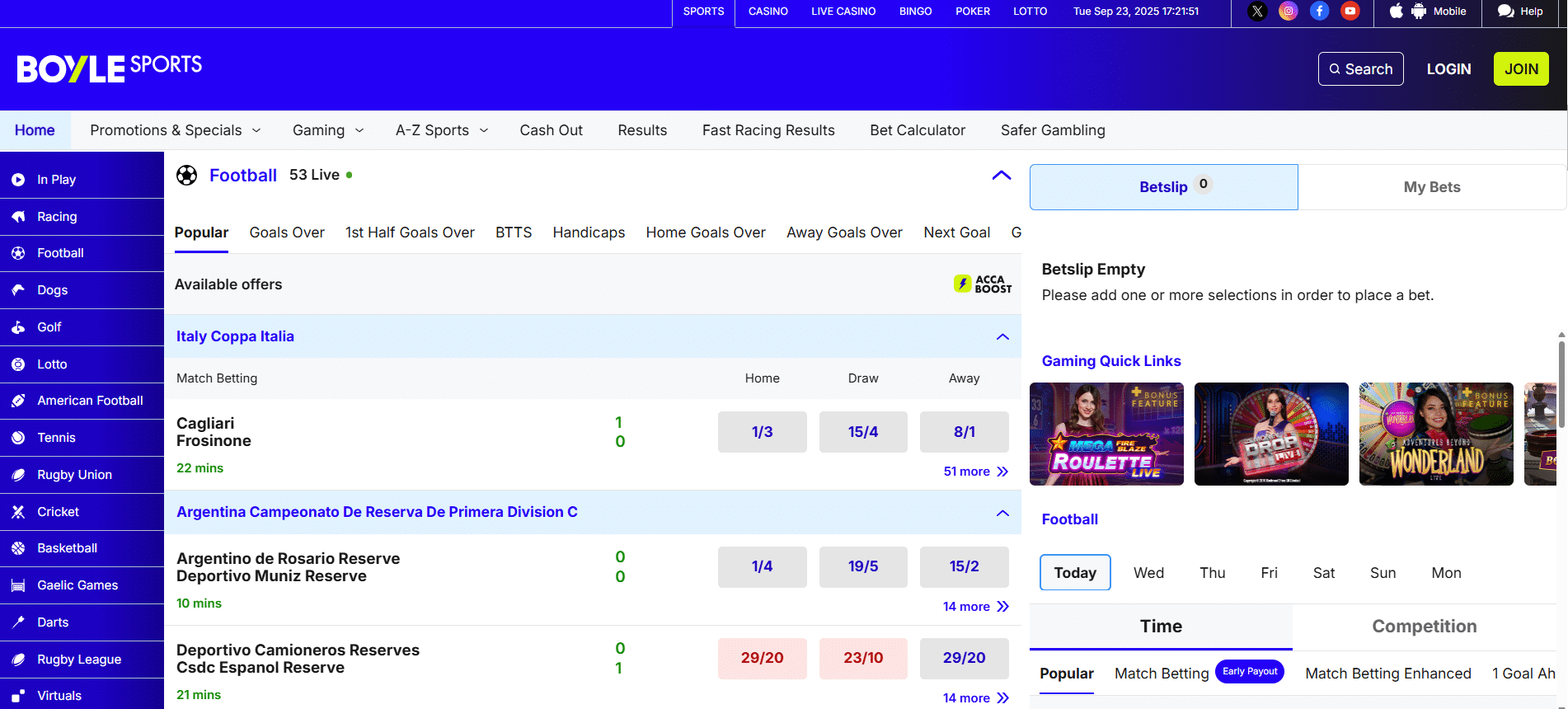Switch to the My Bets tab

pos(1432,187)
